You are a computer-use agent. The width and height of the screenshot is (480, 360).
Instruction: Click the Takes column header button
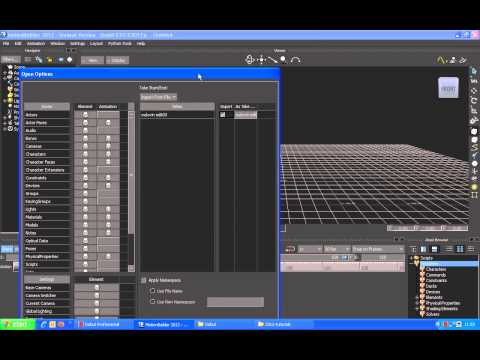click(x=177, y=107)
